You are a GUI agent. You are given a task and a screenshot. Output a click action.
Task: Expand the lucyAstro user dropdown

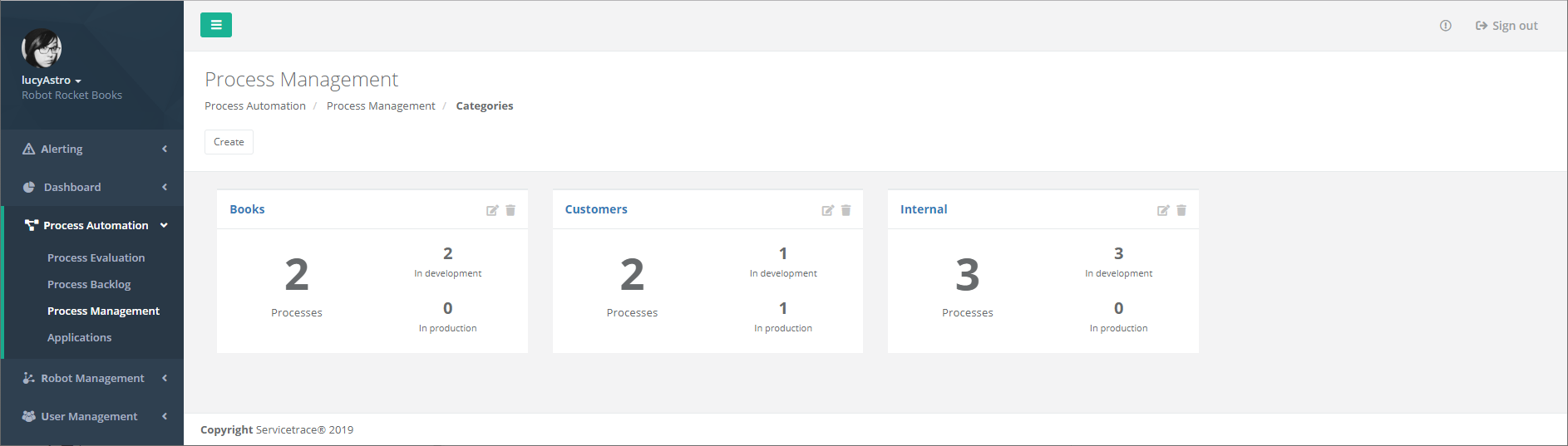(52, 81)
